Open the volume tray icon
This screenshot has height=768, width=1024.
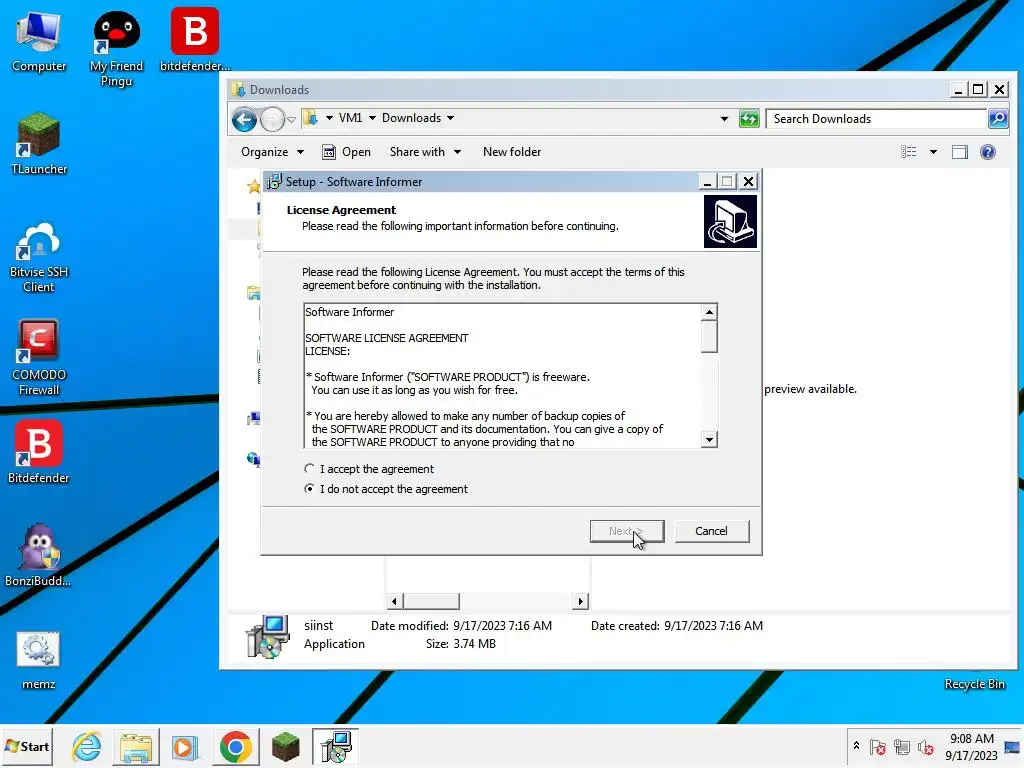(925, 746)
